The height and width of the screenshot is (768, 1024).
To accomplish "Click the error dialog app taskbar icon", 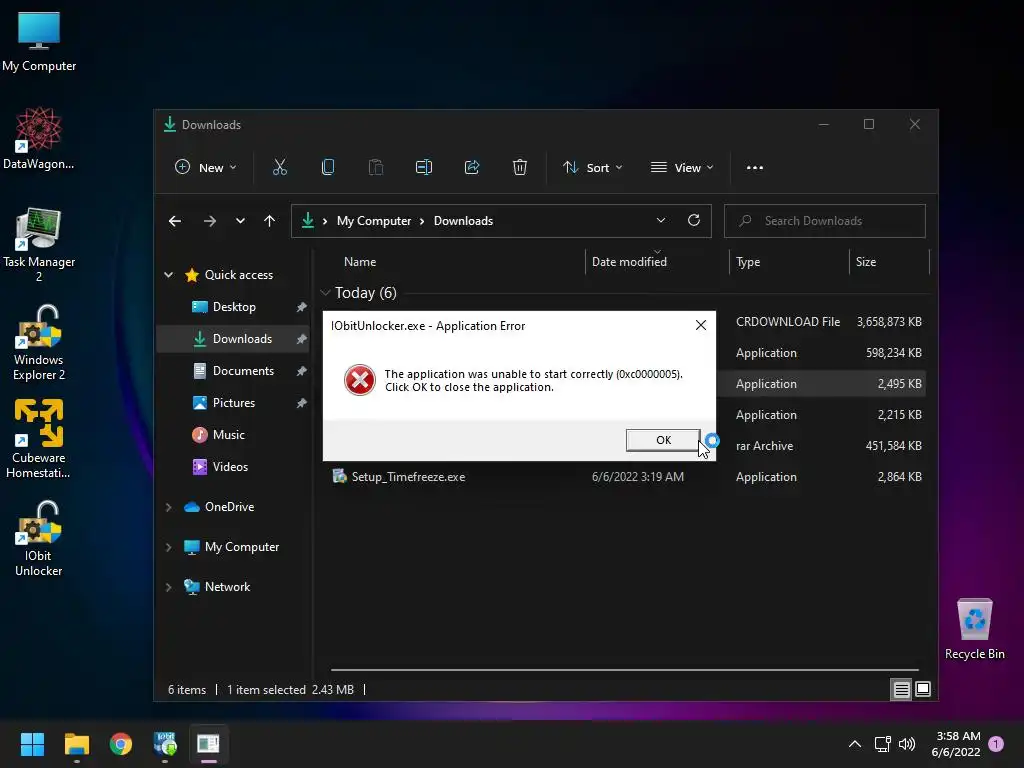I will pos(208,744).
